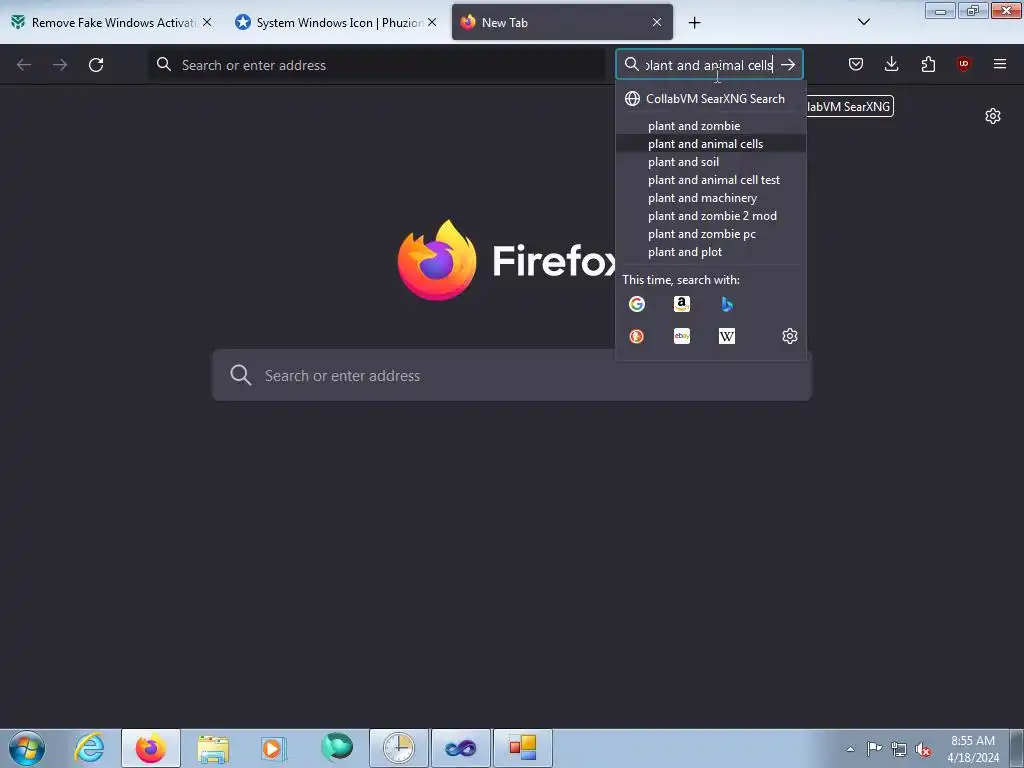Click the muted volume tray icon

923,749
